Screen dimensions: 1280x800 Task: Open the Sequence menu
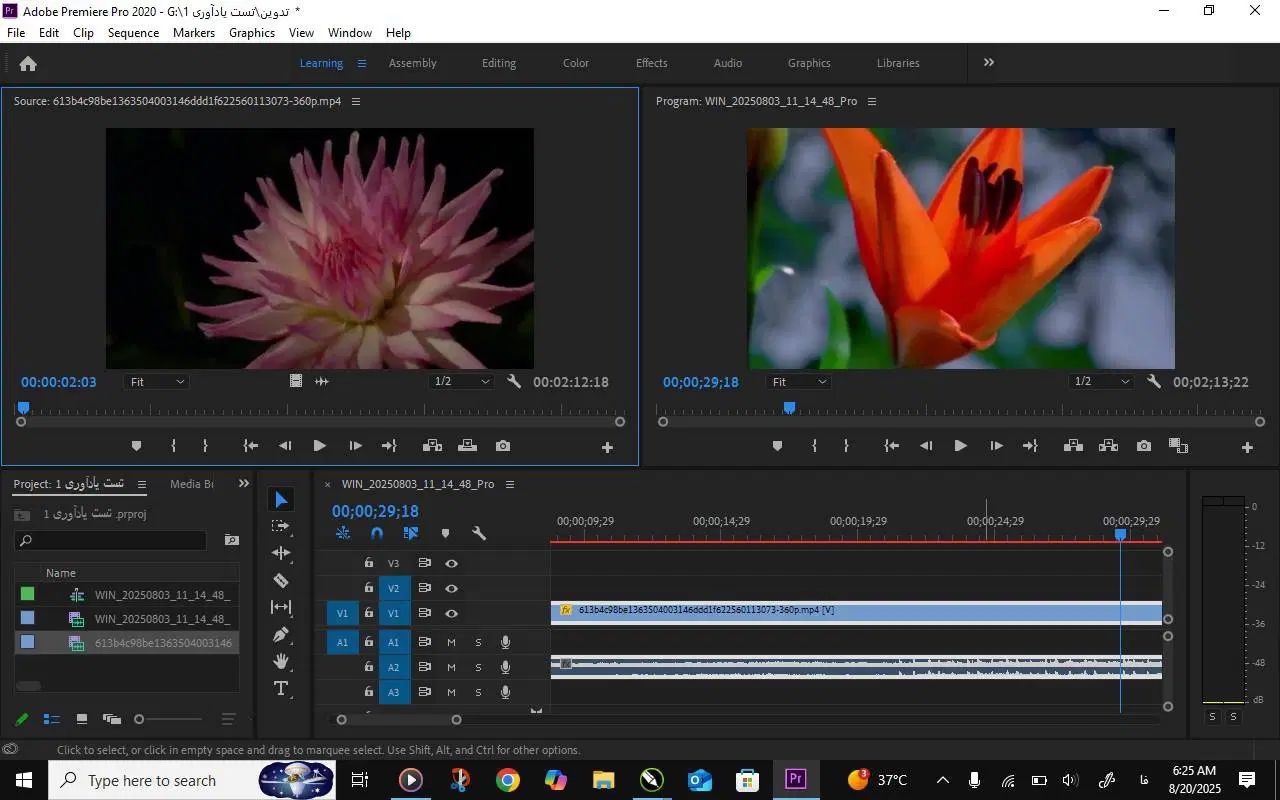[x=133, y=33]
